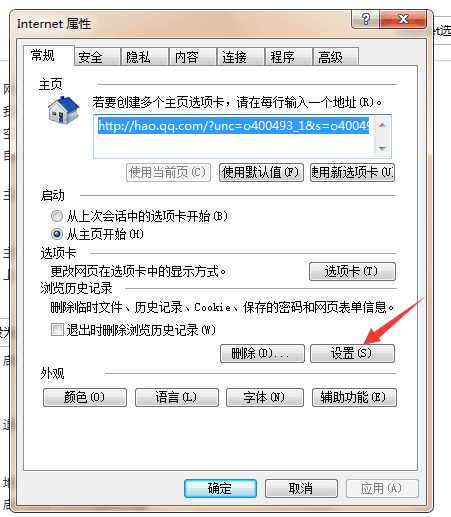Click the help question mark button
The width and height of the screenshot is (451, 517).
(x=365, y=19)
